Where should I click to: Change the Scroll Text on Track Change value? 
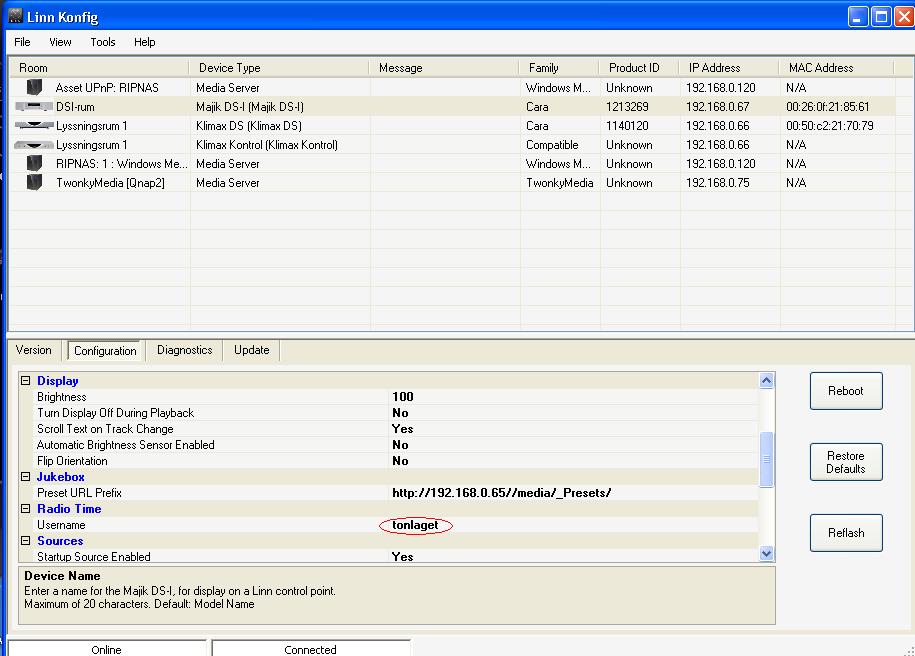[403, 429]
